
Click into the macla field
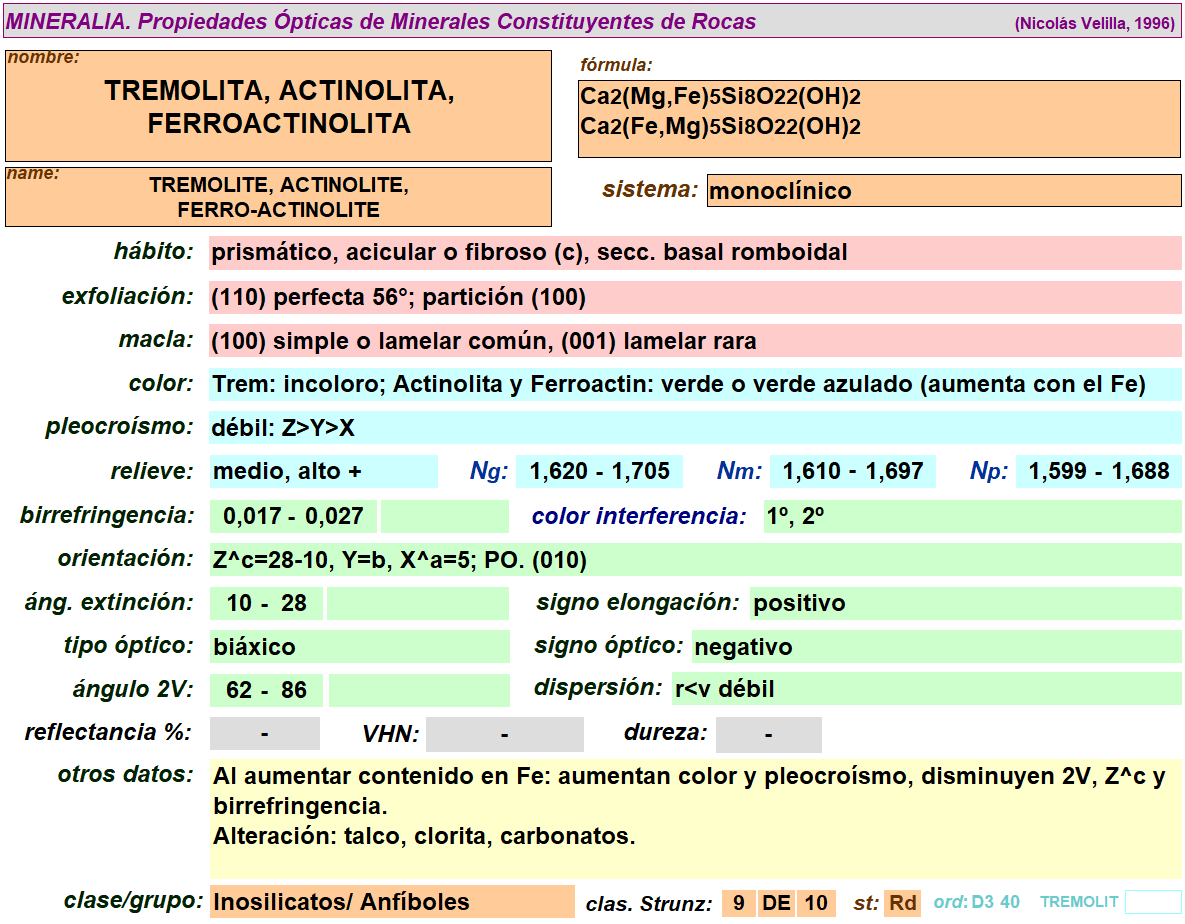pyautogui.click(x=694, y=341)
